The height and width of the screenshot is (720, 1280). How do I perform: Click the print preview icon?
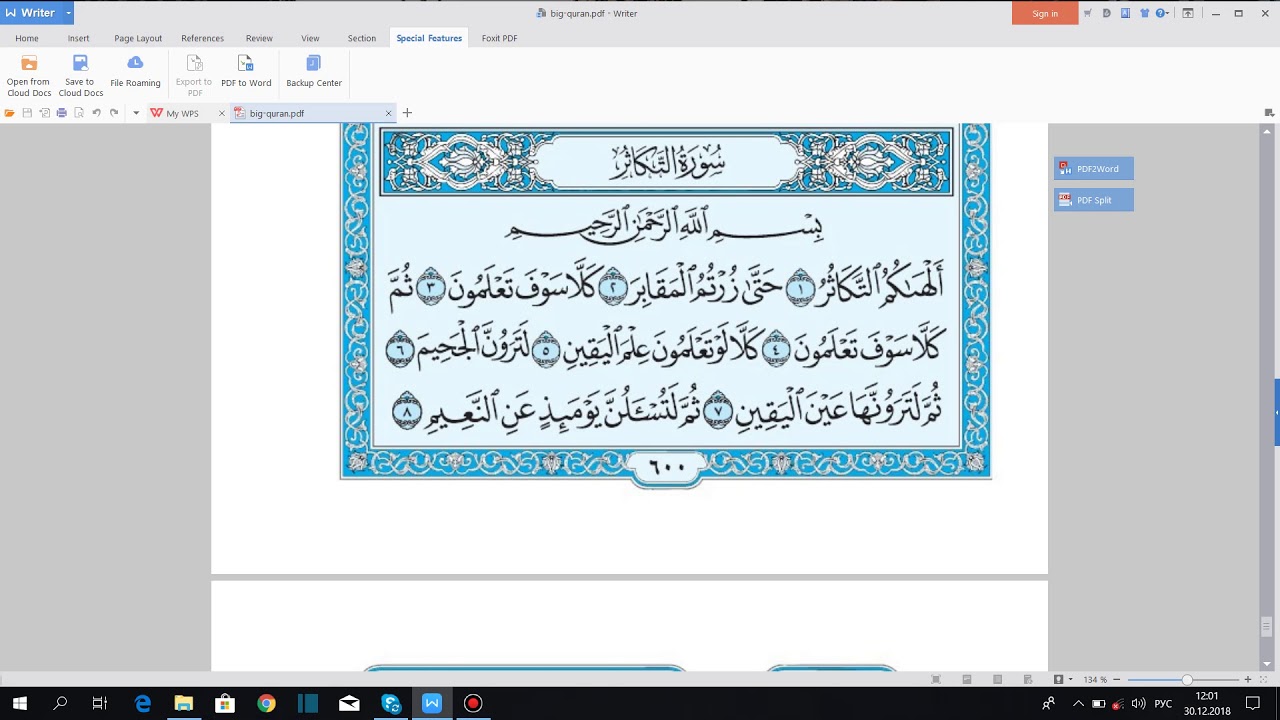[79, 113]
